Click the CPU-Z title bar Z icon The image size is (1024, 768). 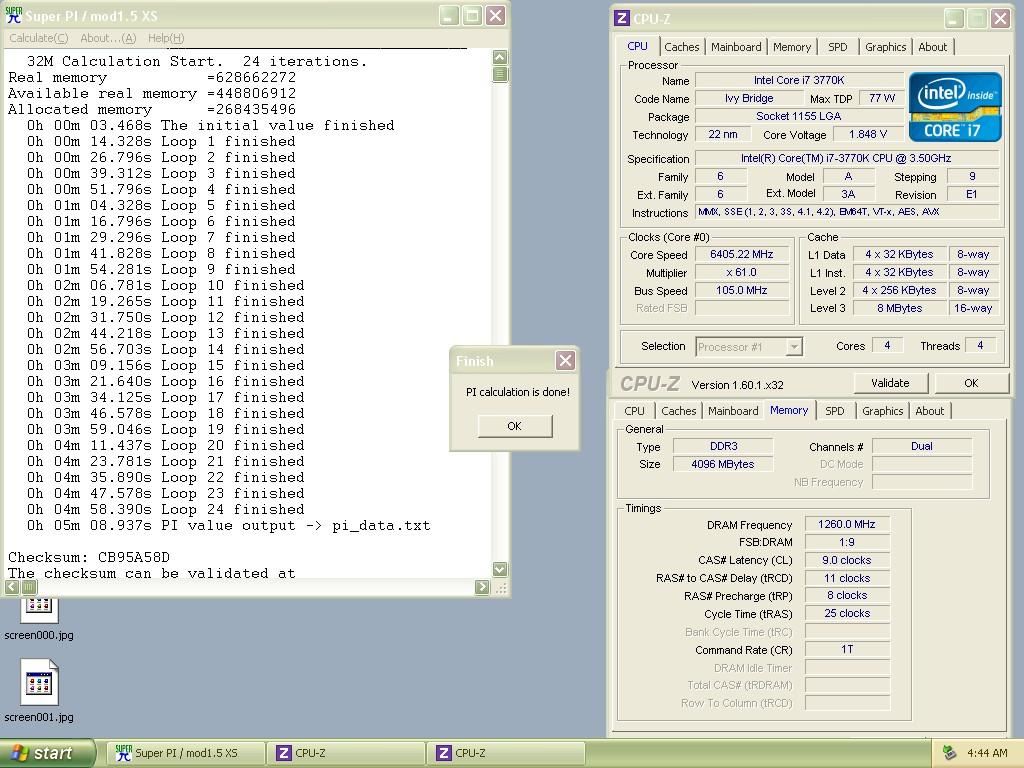tap(622, 18)
